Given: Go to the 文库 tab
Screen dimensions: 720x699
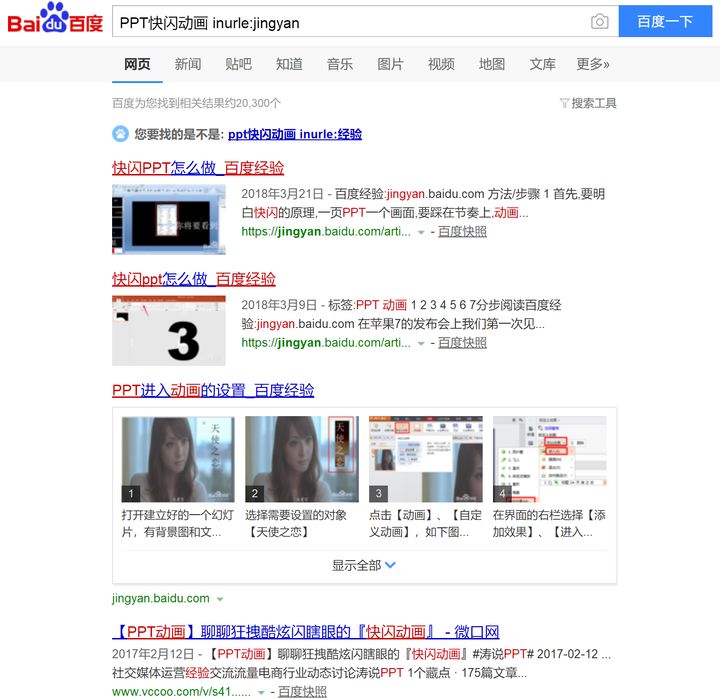Looking at the screenshot, I should [542, 64].
